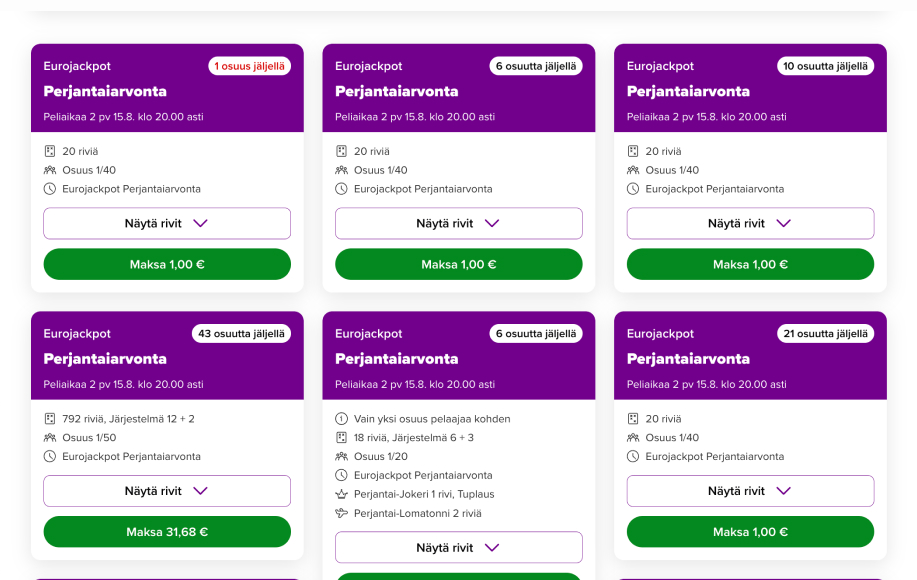
Task: Click the 43 osuutta jäljellä badge
Action: (x=241, y=333)
